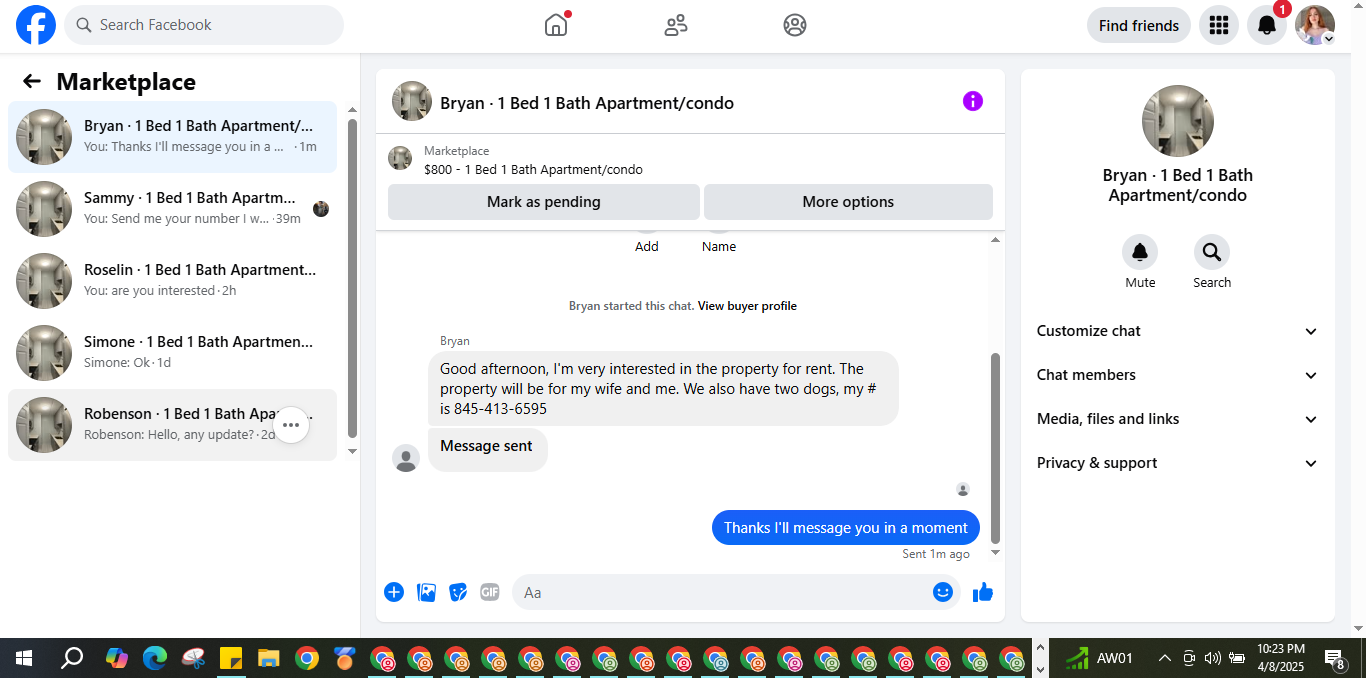Click the thumbs-up like icon
1366x678 pixels.
click(x=983, y=592)
